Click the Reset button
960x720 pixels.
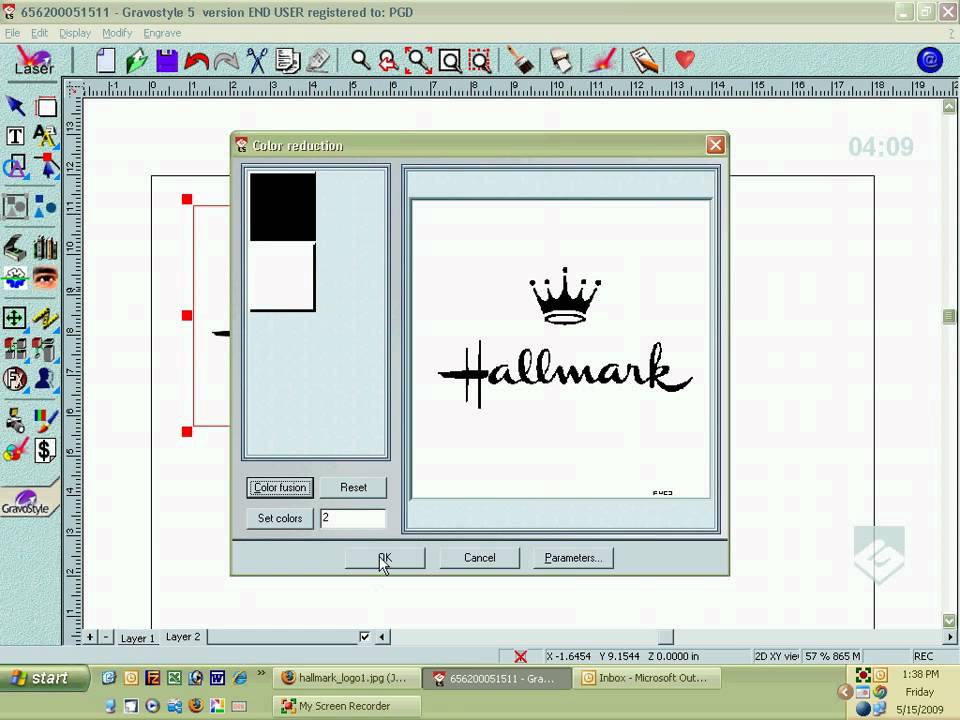point(353,487)
